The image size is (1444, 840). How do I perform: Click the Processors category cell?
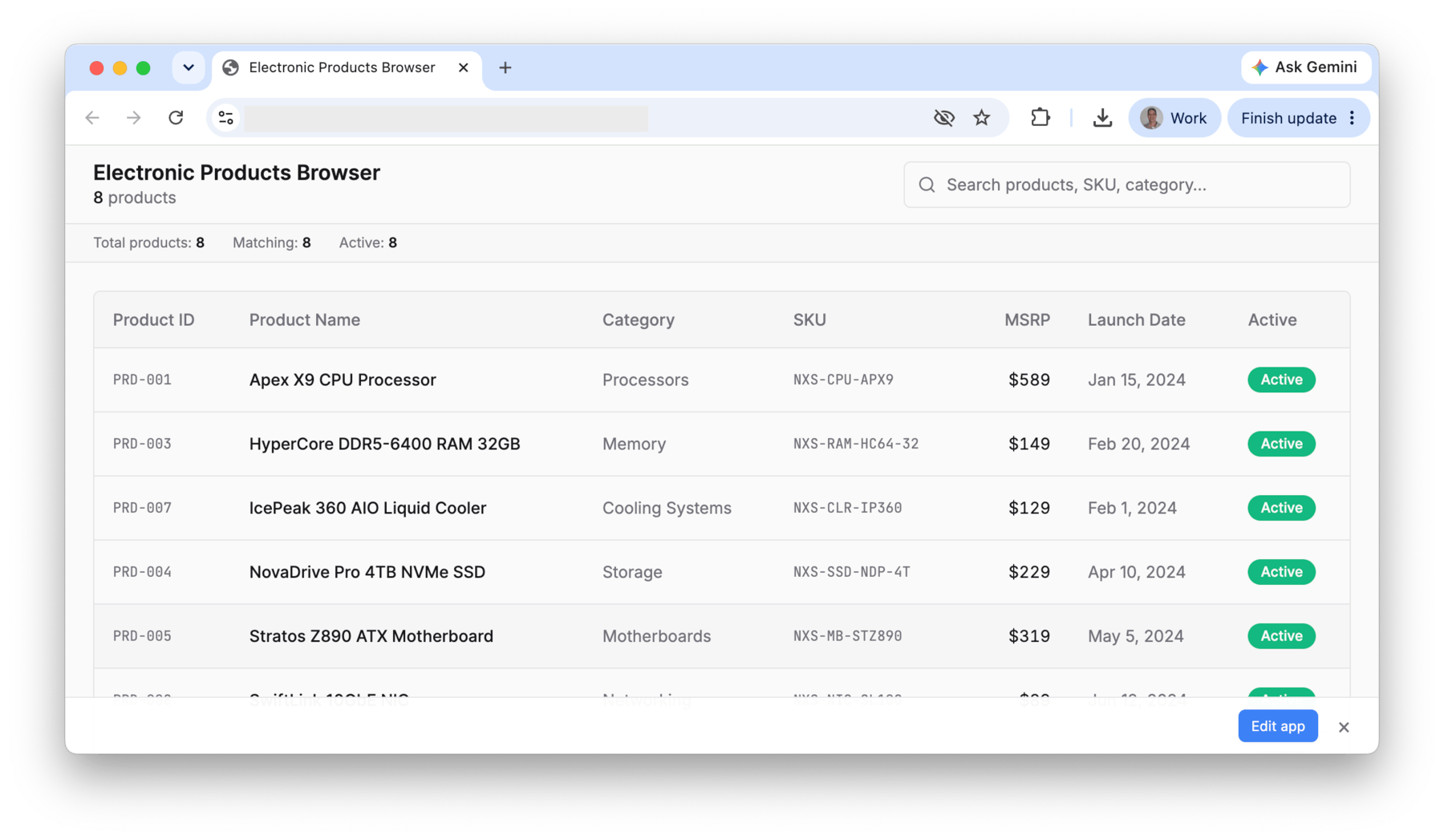pyautogui.click(x=645, y=379)
